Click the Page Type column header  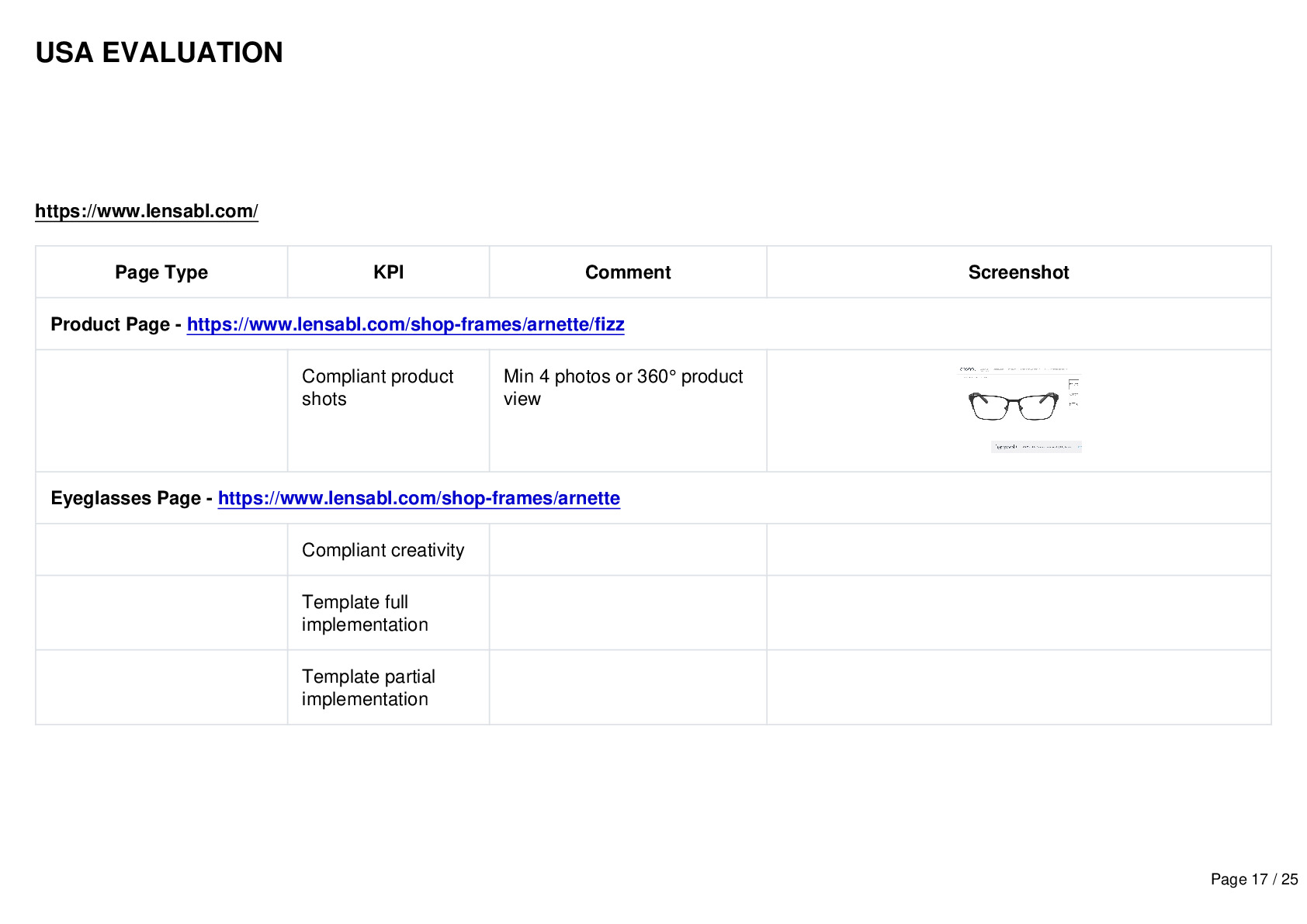pos(161,272)
